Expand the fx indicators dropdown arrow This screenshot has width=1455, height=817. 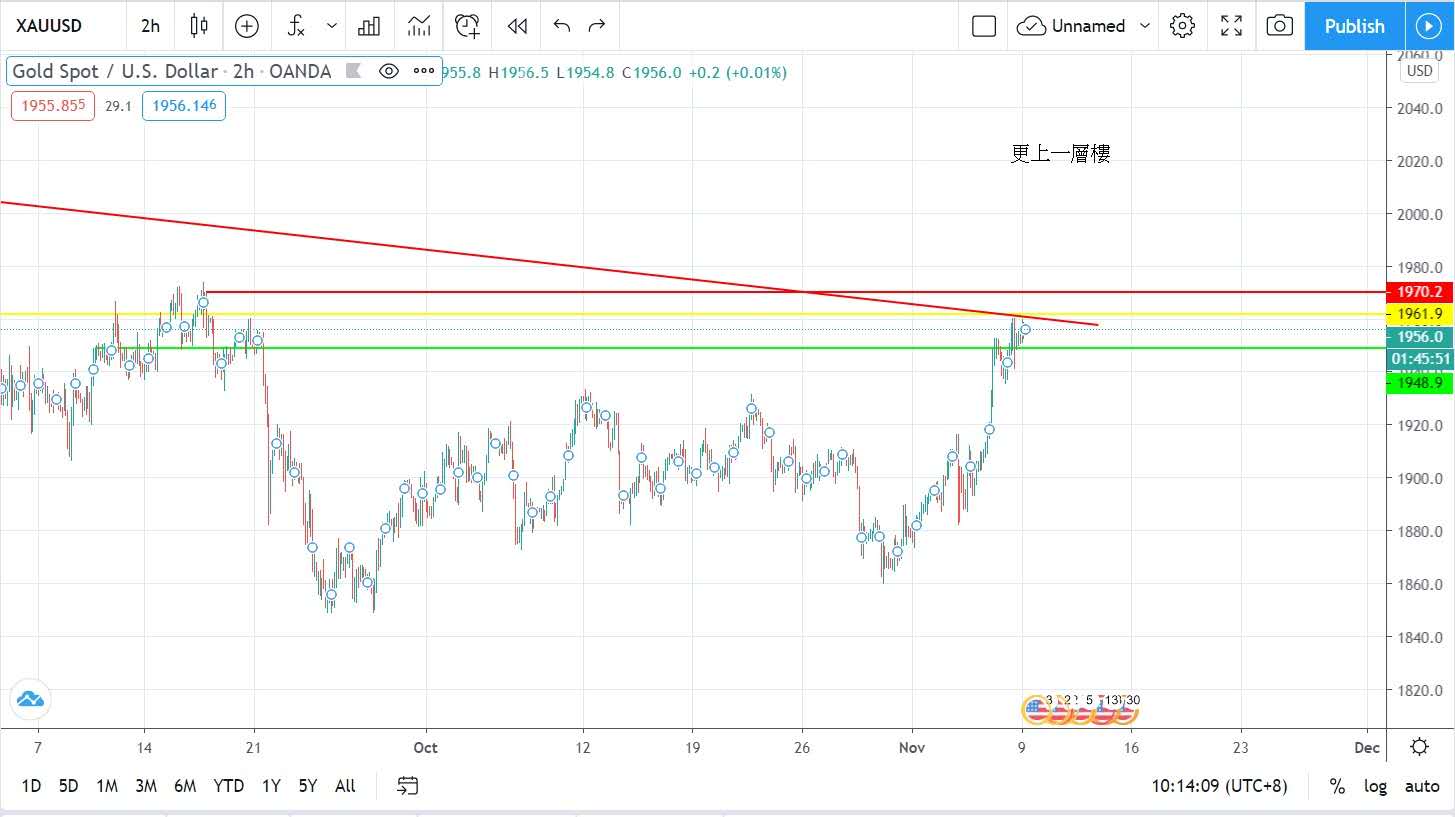pyautogui.click(x=332, y=26)
